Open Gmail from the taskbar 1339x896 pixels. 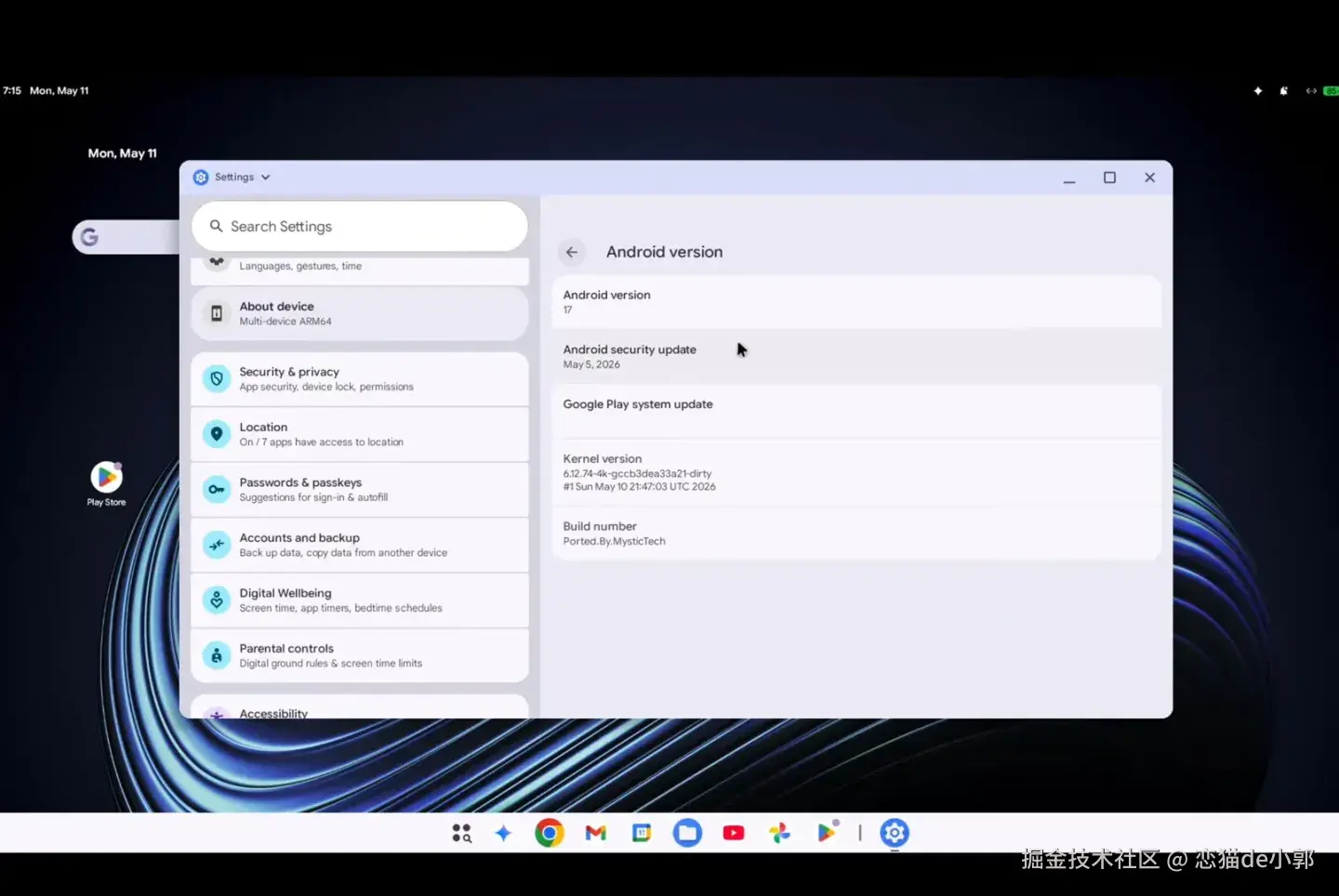click(596, 833)
